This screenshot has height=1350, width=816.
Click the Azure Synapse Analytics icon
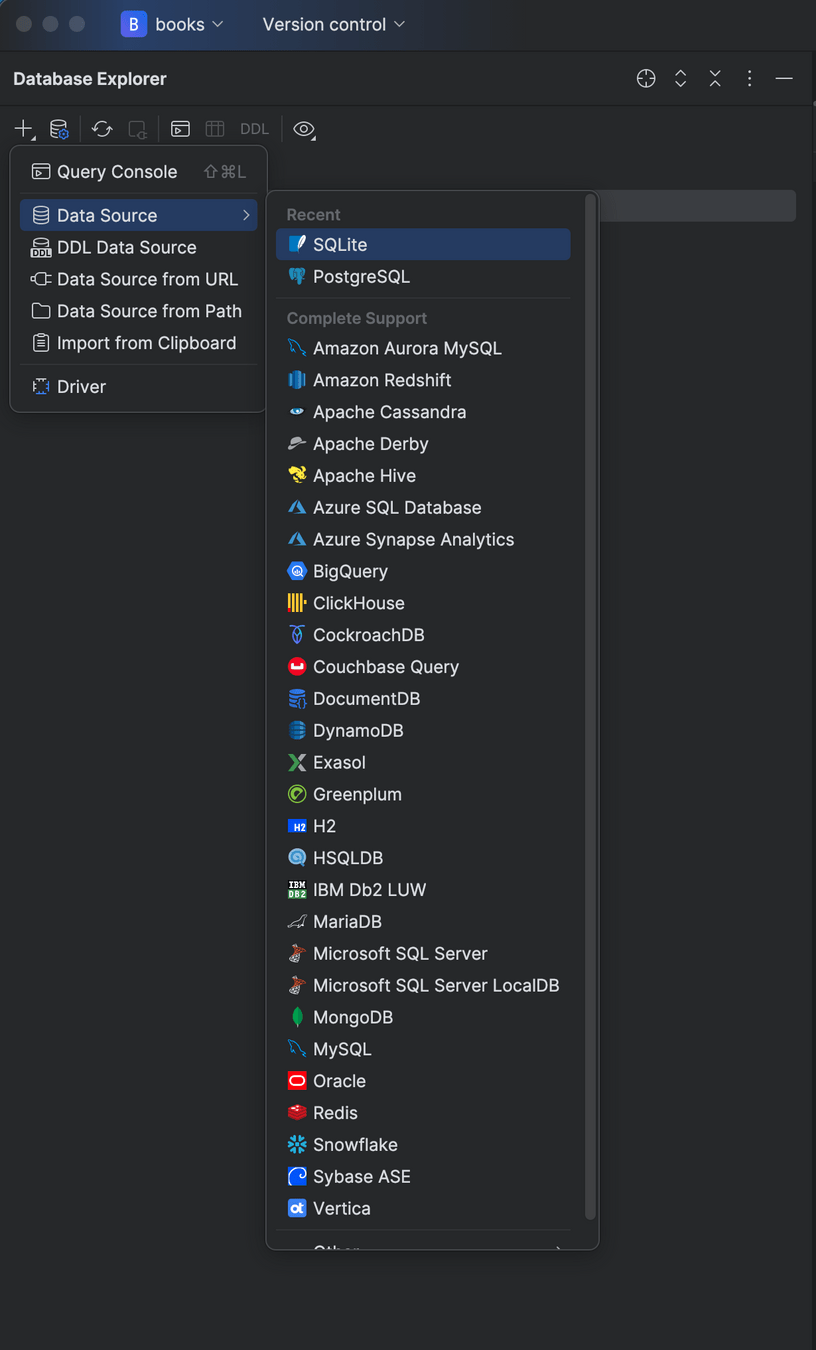point(297,540)
